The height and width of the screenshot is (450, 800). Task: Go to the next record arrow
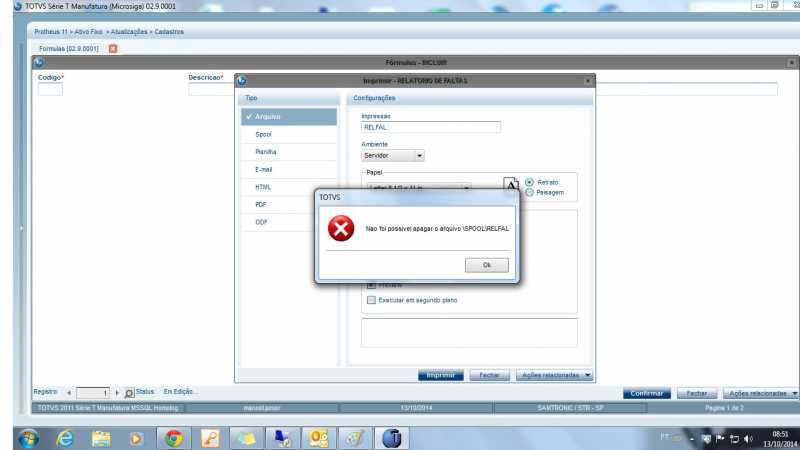[117, 393]
